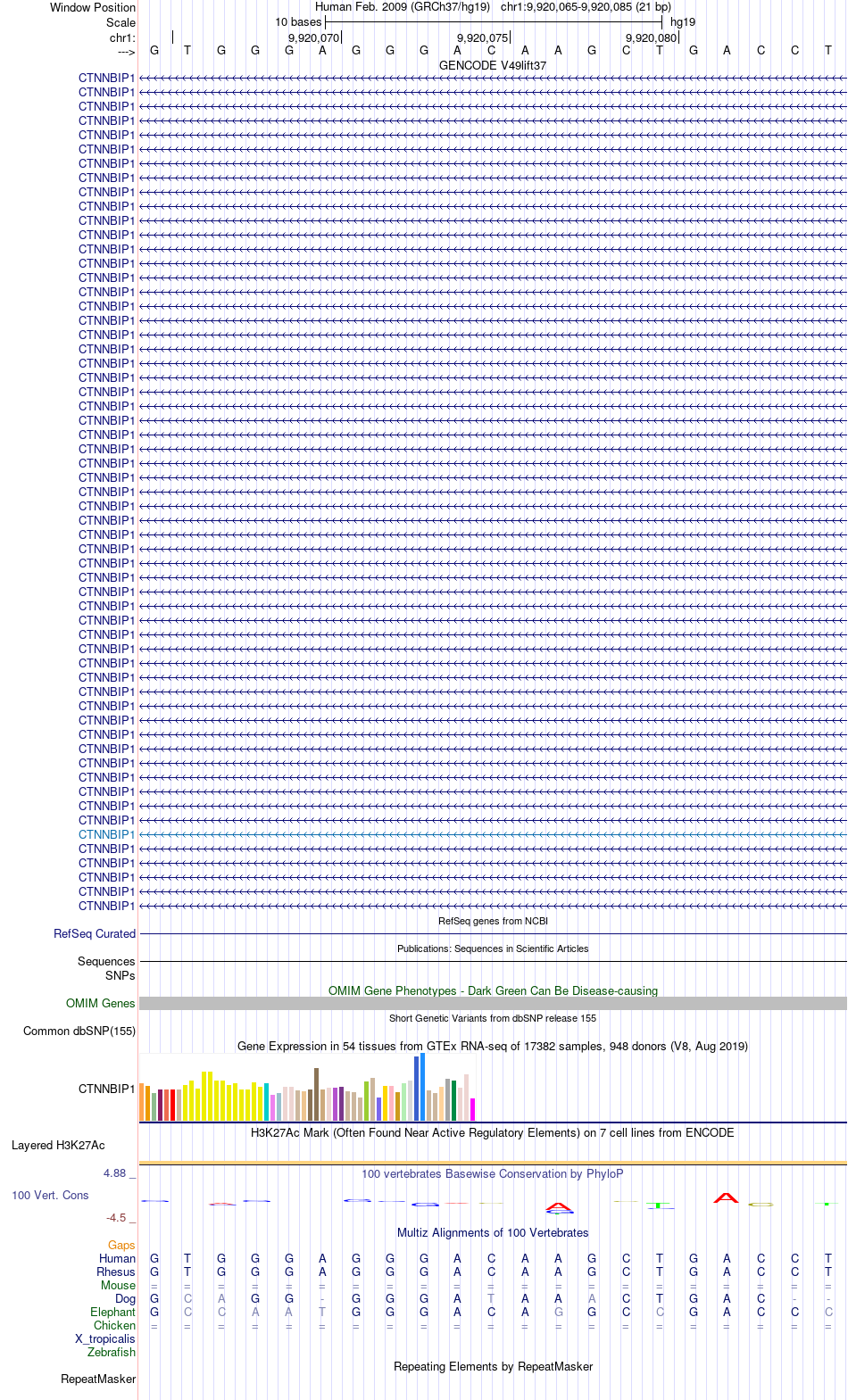848x1400 pixels.
Task: Click the RefSeq genes from NCBI title
Action: (x=493, y=921)
